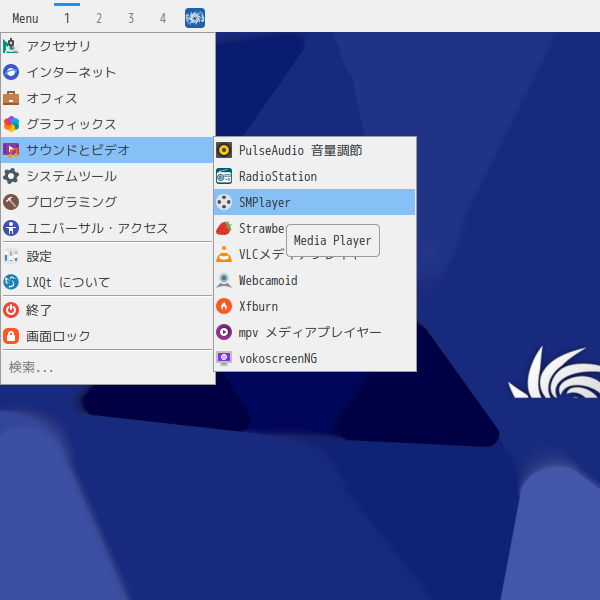This screenshot has height=600, width=600.
Task: Switch to workspace 1
Action: point(67,18)
